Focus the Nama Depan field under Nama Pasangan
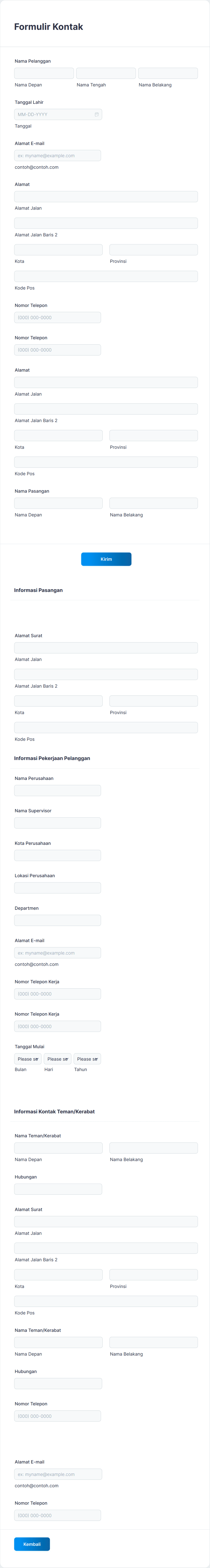The height and width of the screenshot is (1568, 210). click(58, 503)
